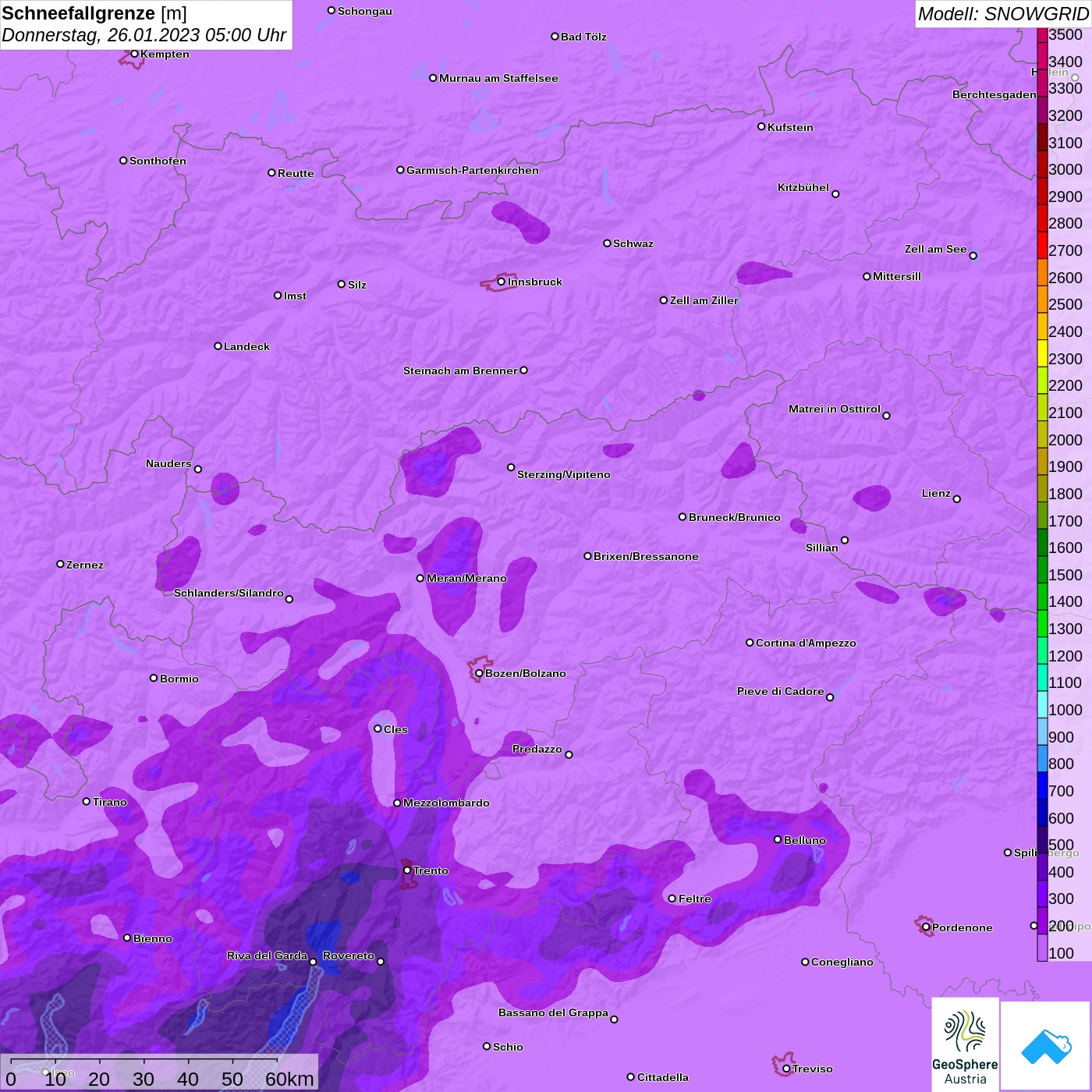Click the Matrei in Osttirol label

(x=835, y=409)
